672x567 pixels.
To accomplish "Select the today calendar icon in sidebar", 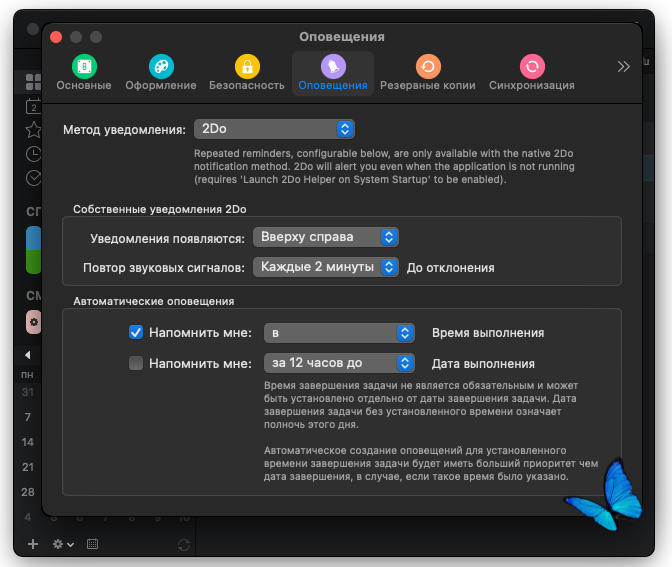I will coord(34,106).
